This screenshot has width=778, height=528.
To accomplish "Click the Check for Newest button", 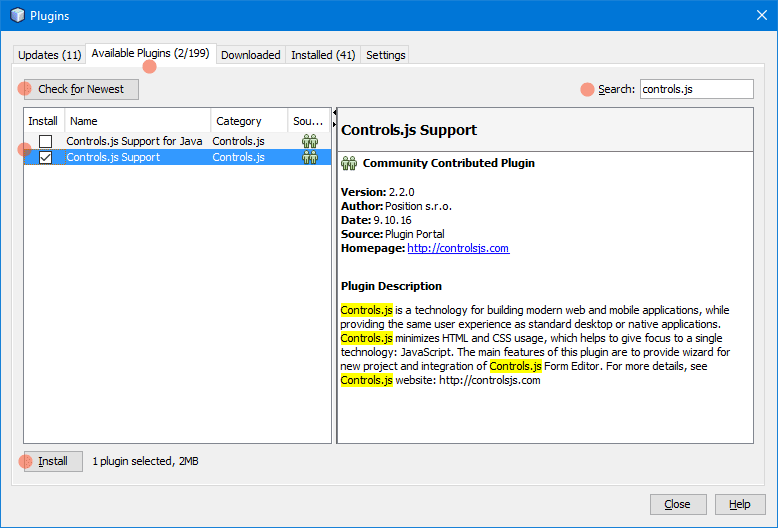I will tap(81, 89).
